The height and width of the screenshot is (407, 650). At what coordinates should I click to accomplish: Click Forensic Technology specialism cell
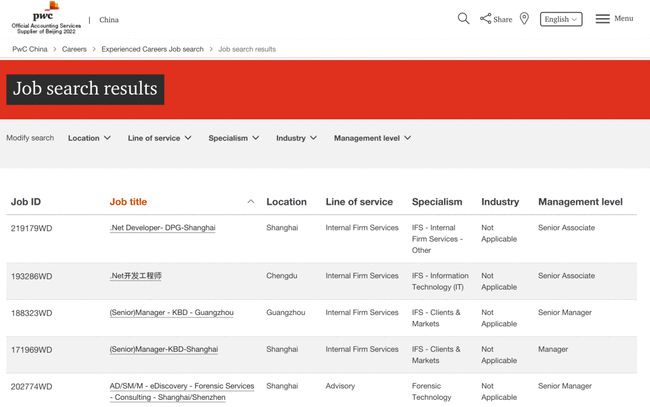pyautogui.click(x=432, y=392)
